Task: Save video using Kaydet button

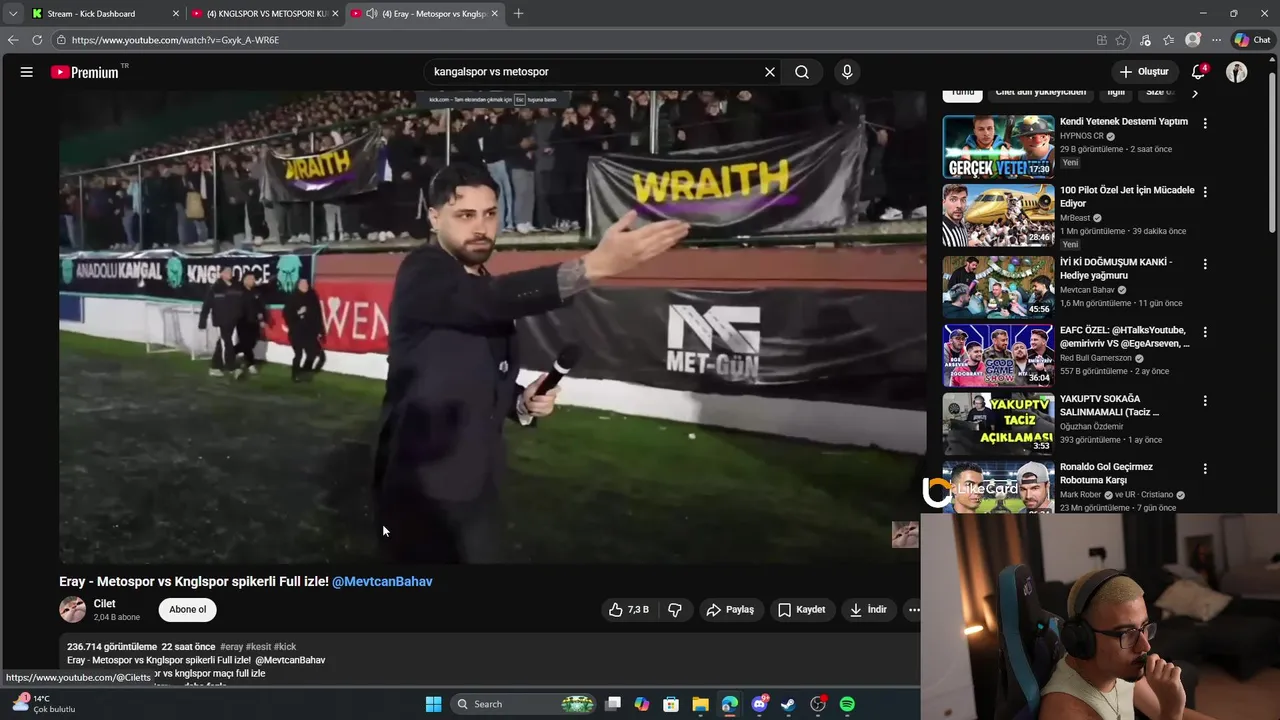Action: 801,609
